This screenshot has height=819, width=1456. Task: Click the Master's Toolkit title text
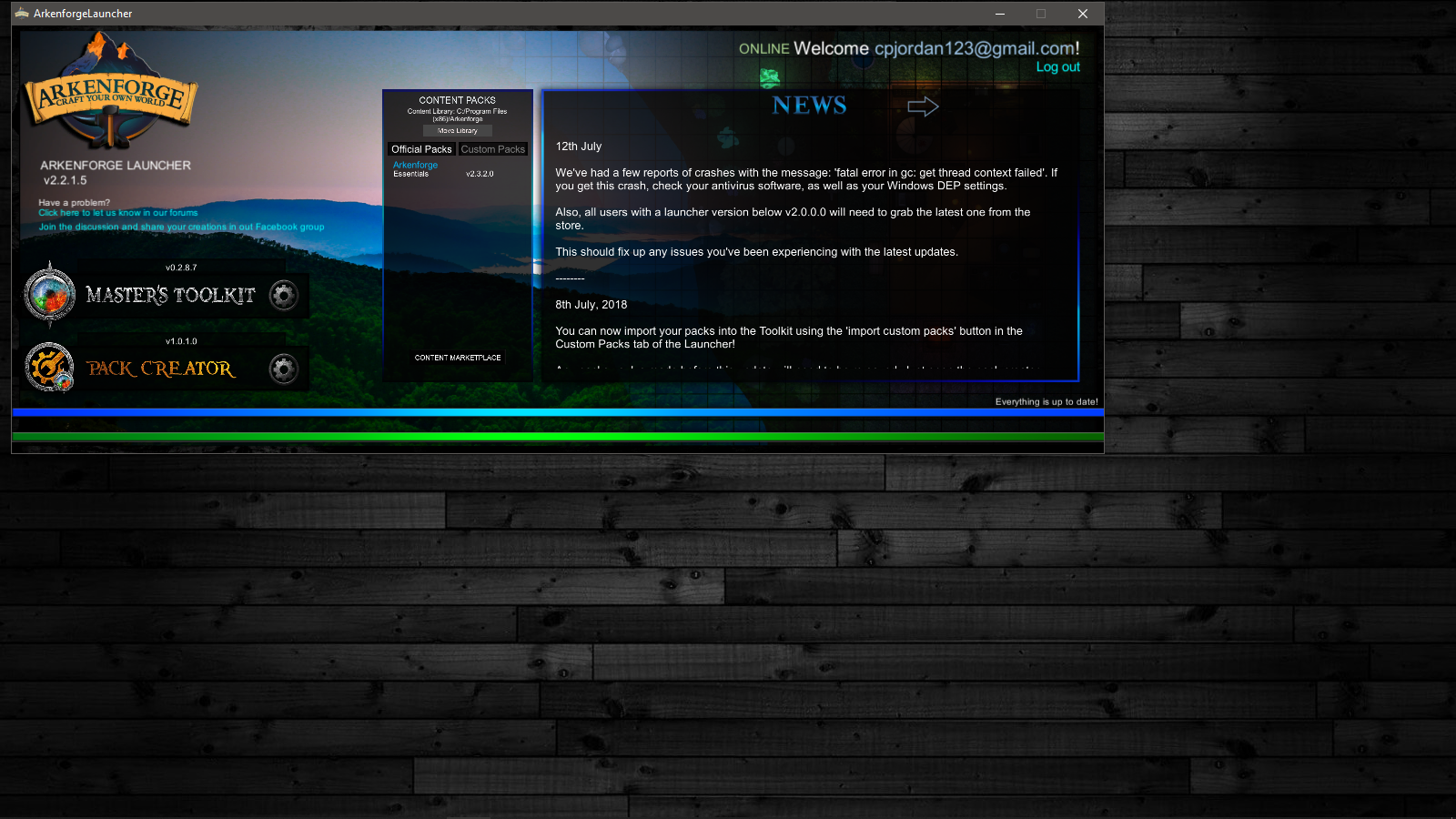pyautogui.click(x=170, y=295)
